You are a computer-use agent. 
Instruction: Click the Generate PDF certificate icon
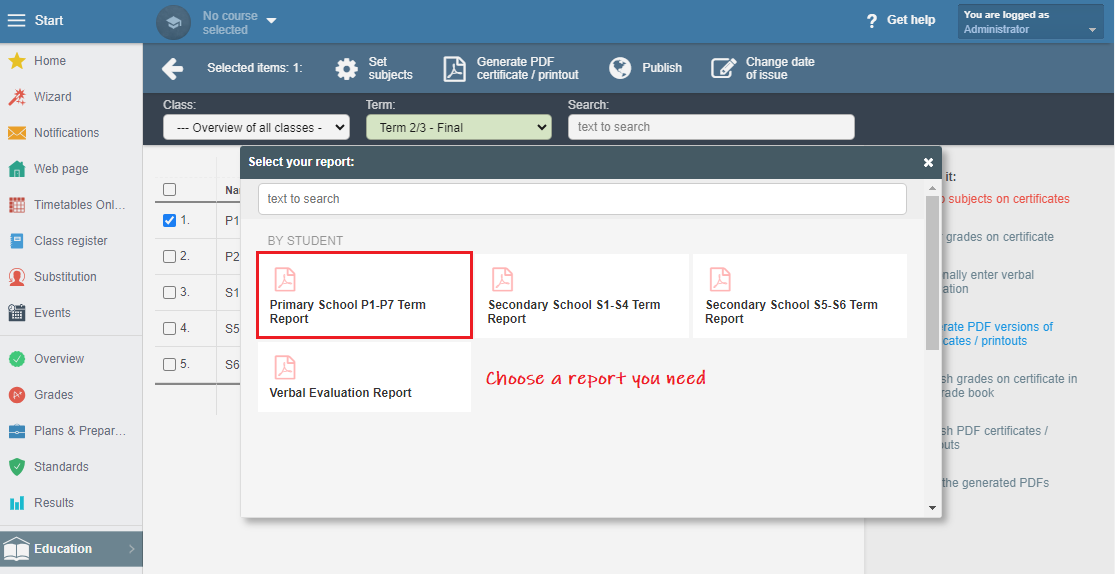pyautogui.click(x=455, y=68)
